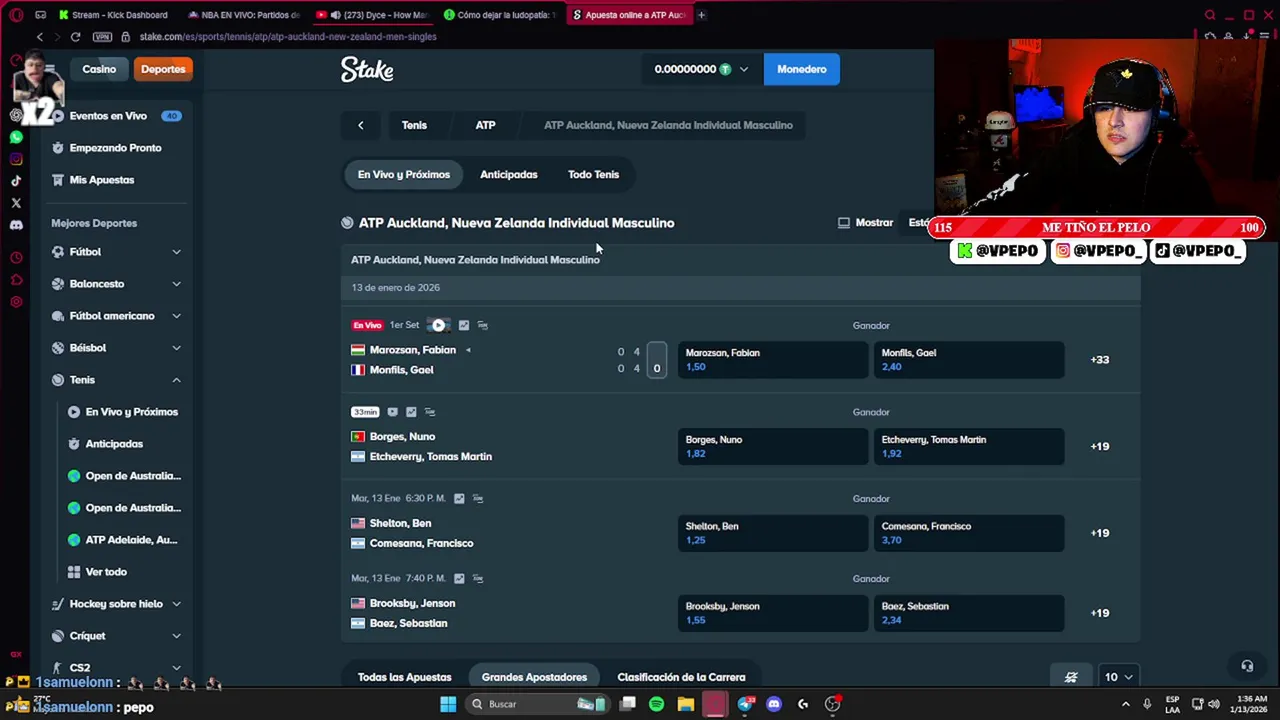This screenshot has height=720, width=1280.
Task: Click the breadcrumb back arrow button
Action: (361, 125)
